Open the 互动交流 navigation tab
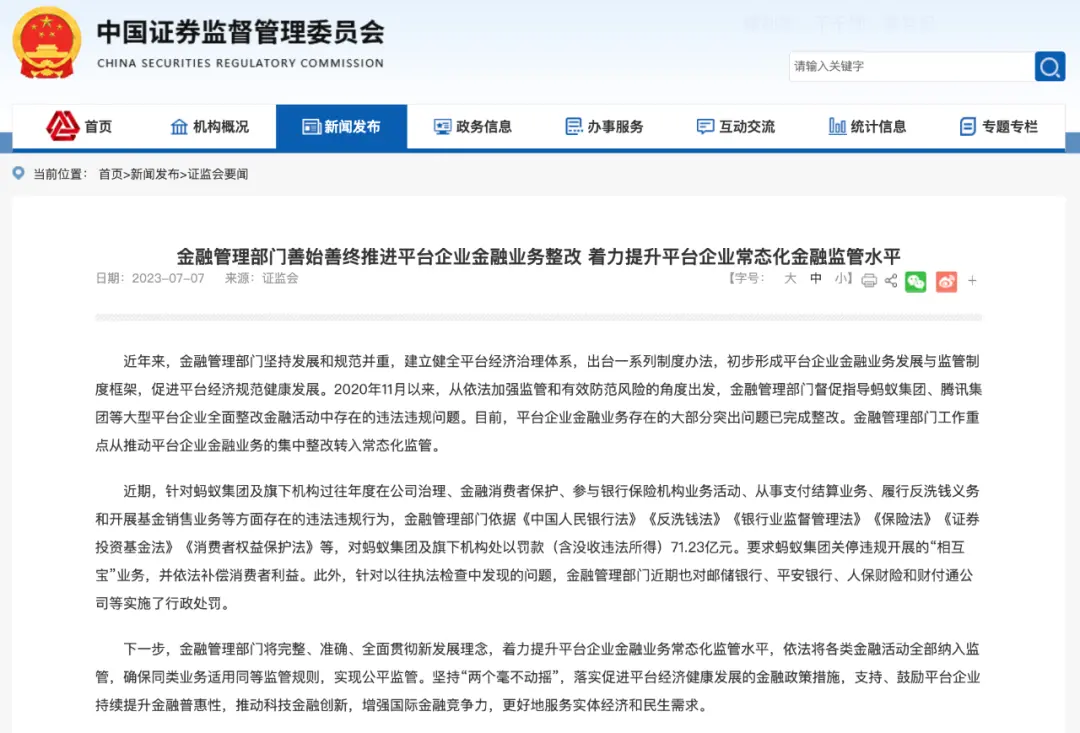 point(736,127)
